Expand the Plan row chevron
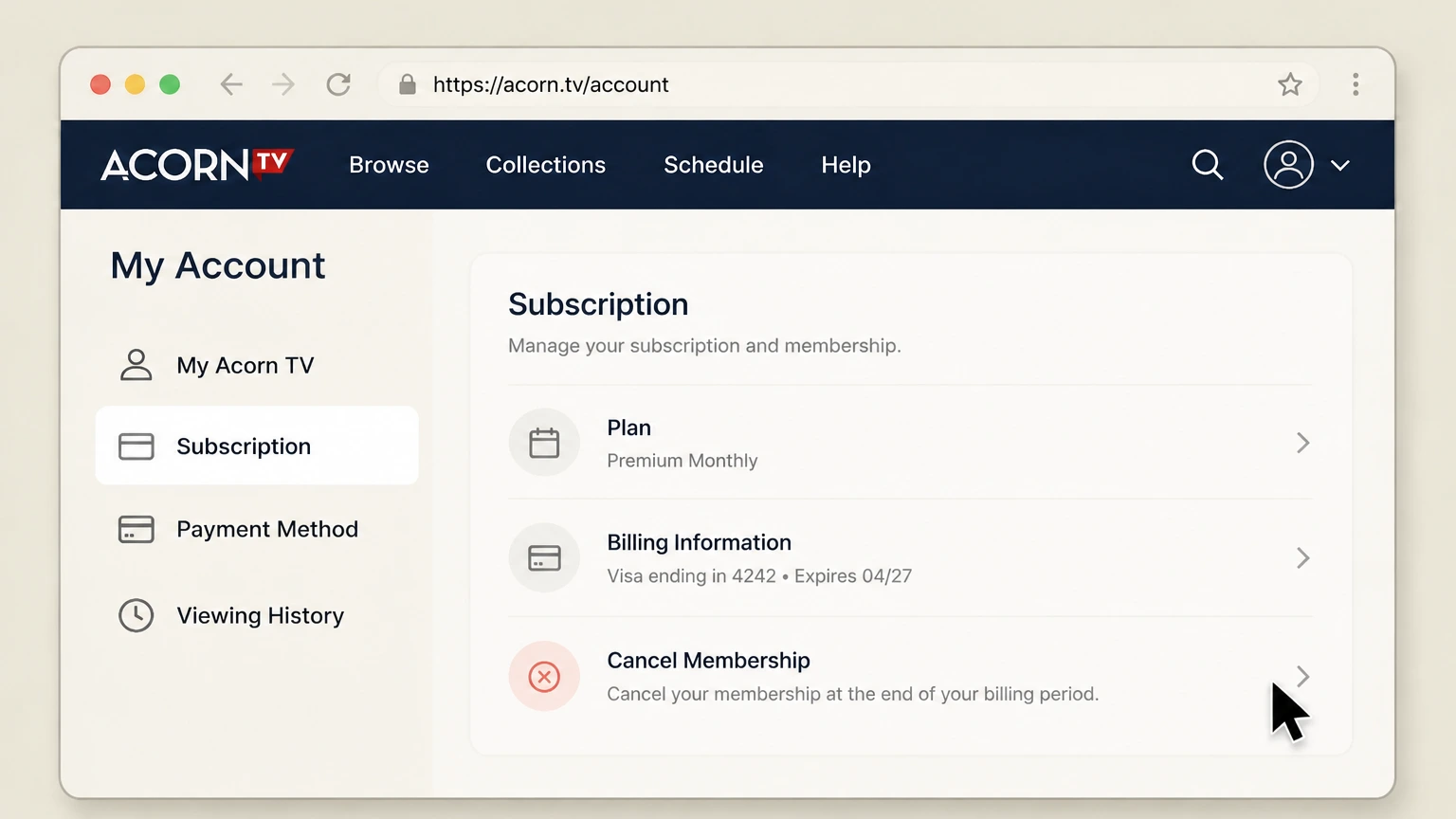Viewport: 1456px width, 819px height. click(x=1302, y=443)
